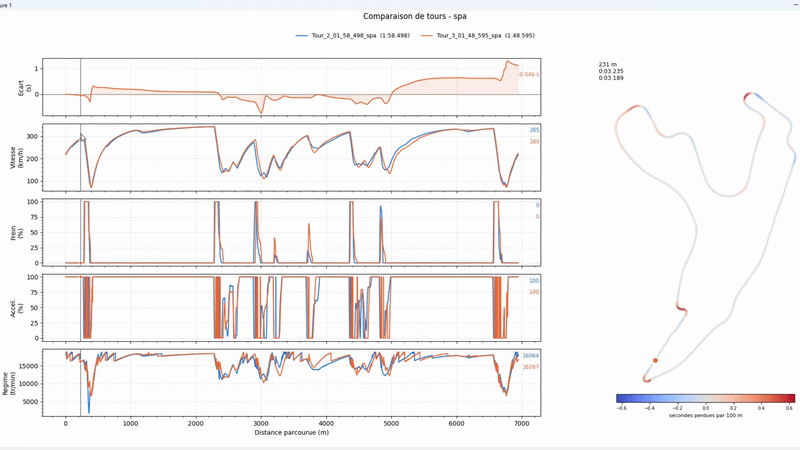800x450 pixels.
Task: Click the 'Accel. (%)' axis label
Action: (17, 308)
